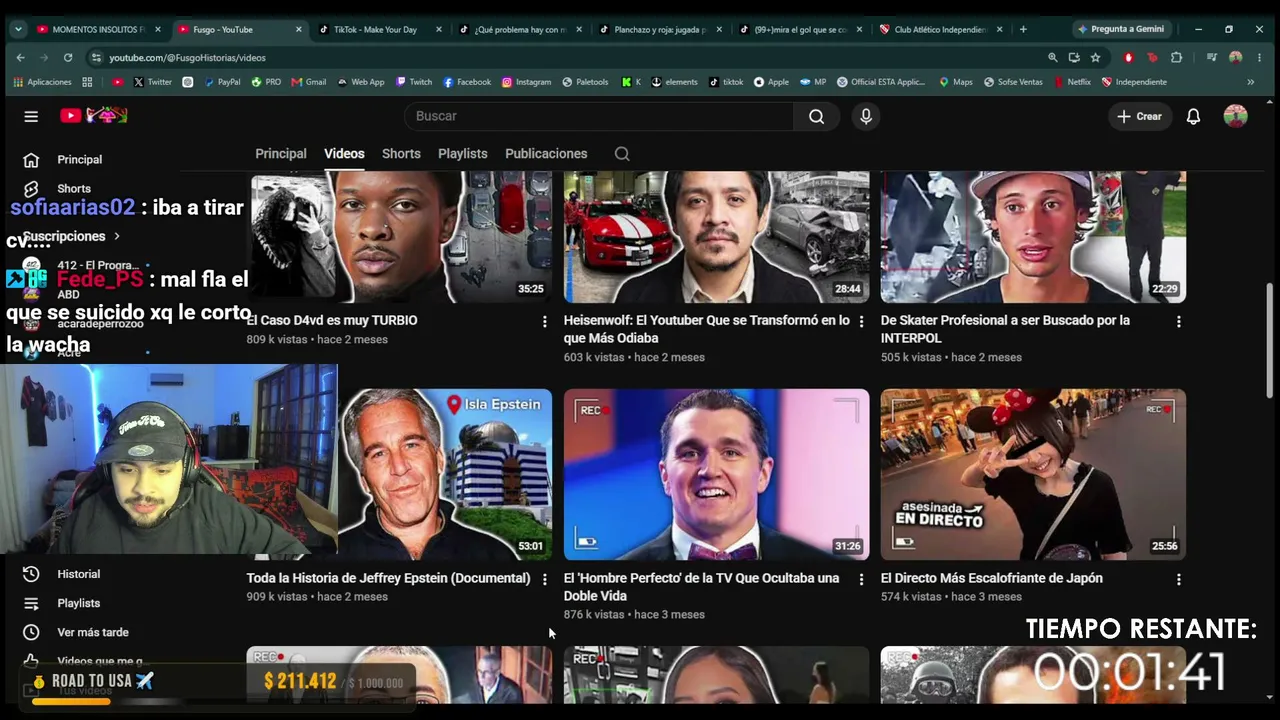Open the Historial clock icon

pyautogui.click(x=31, y=574)
